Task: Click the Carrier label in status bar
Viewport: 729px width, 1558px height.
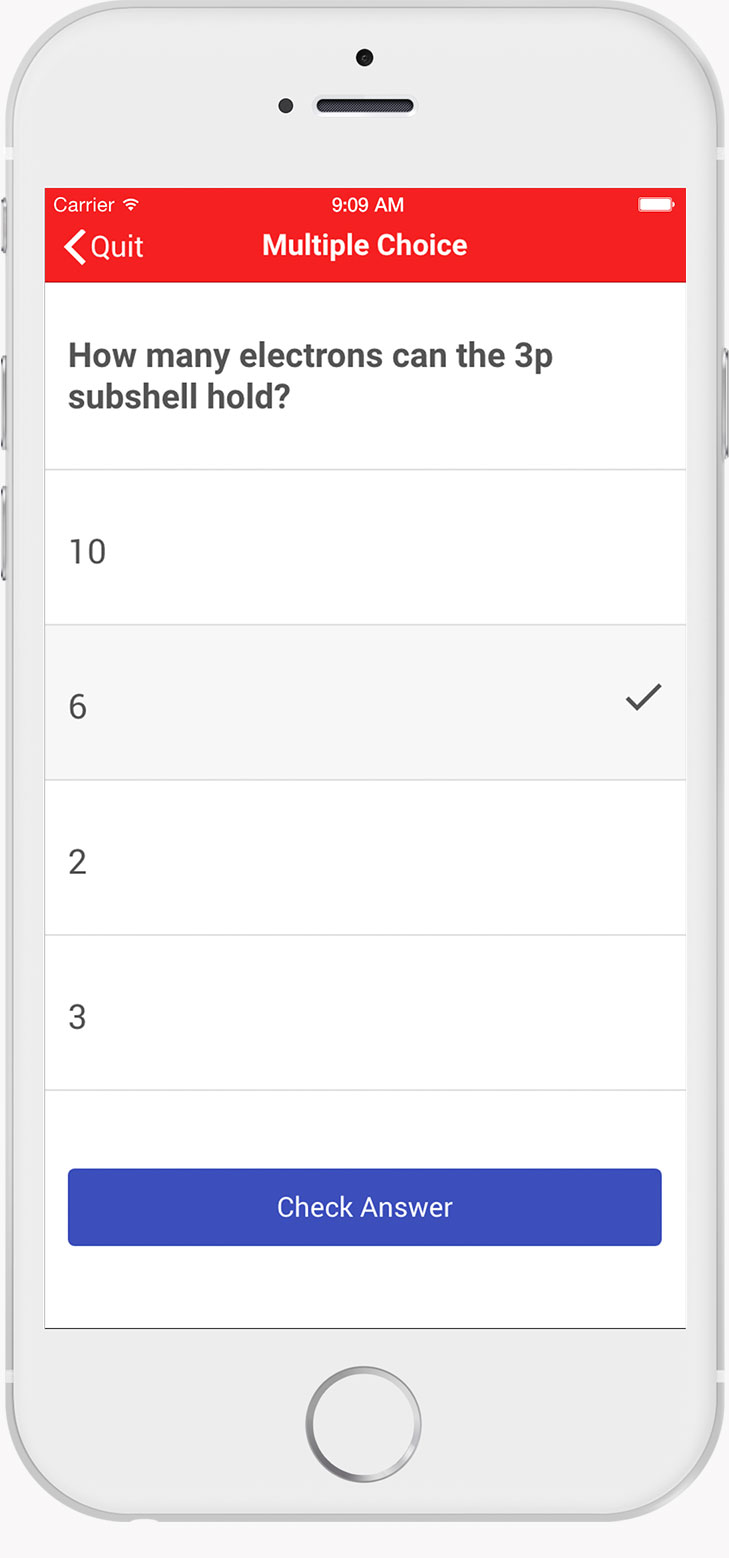Action: coord(84,205)
